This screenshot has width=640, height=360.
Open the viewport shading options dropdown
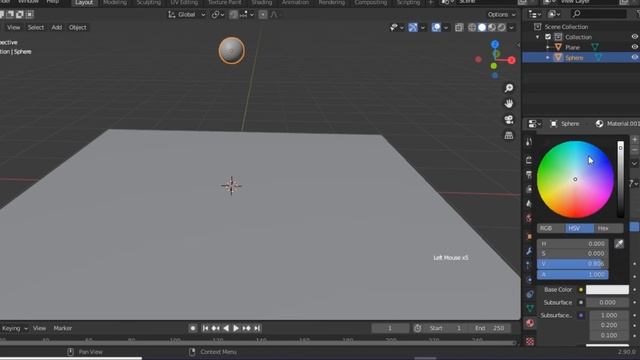(511, 27)
